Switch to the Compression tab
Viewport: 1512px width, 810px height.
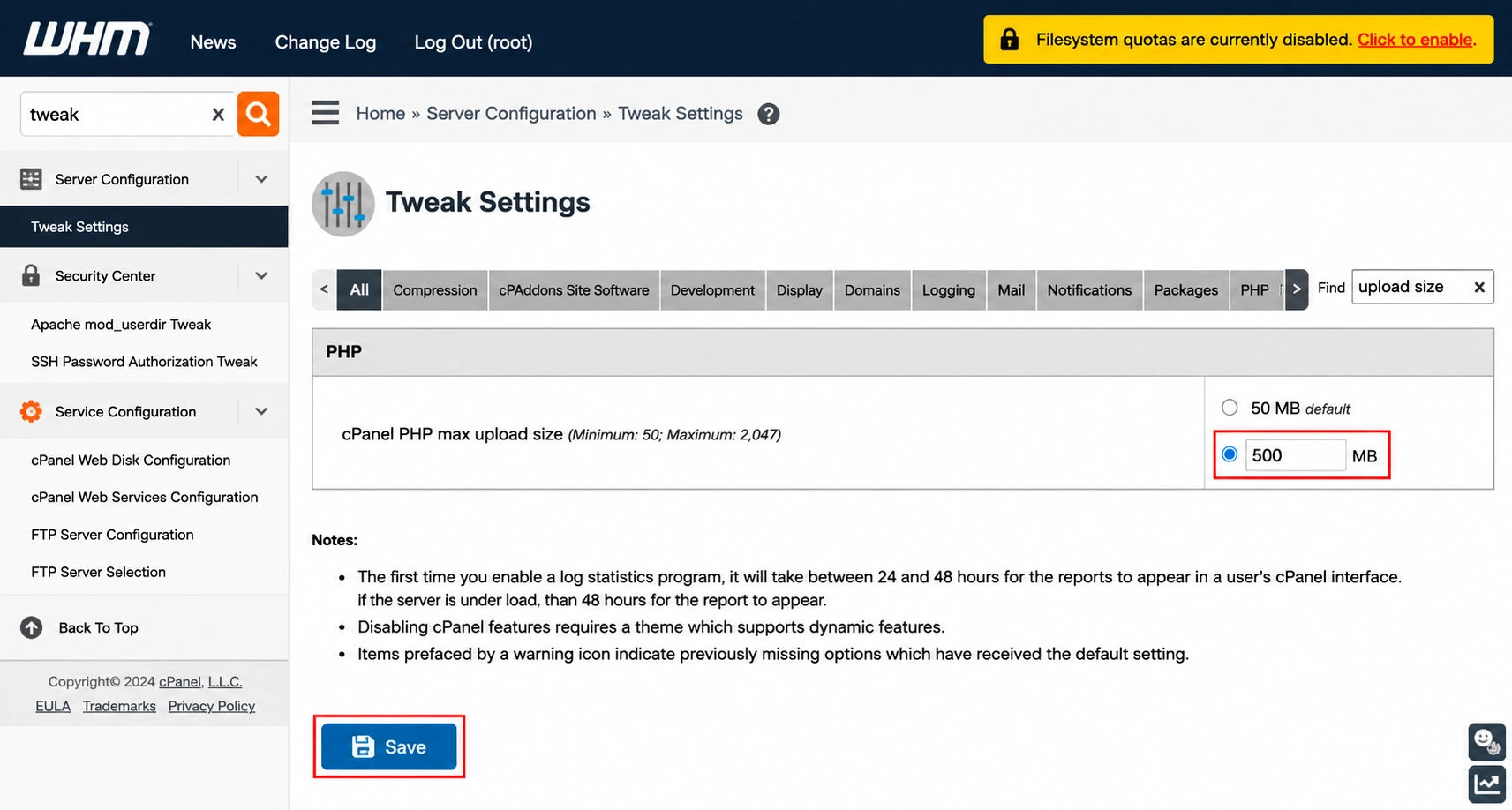tap(435, 289)
